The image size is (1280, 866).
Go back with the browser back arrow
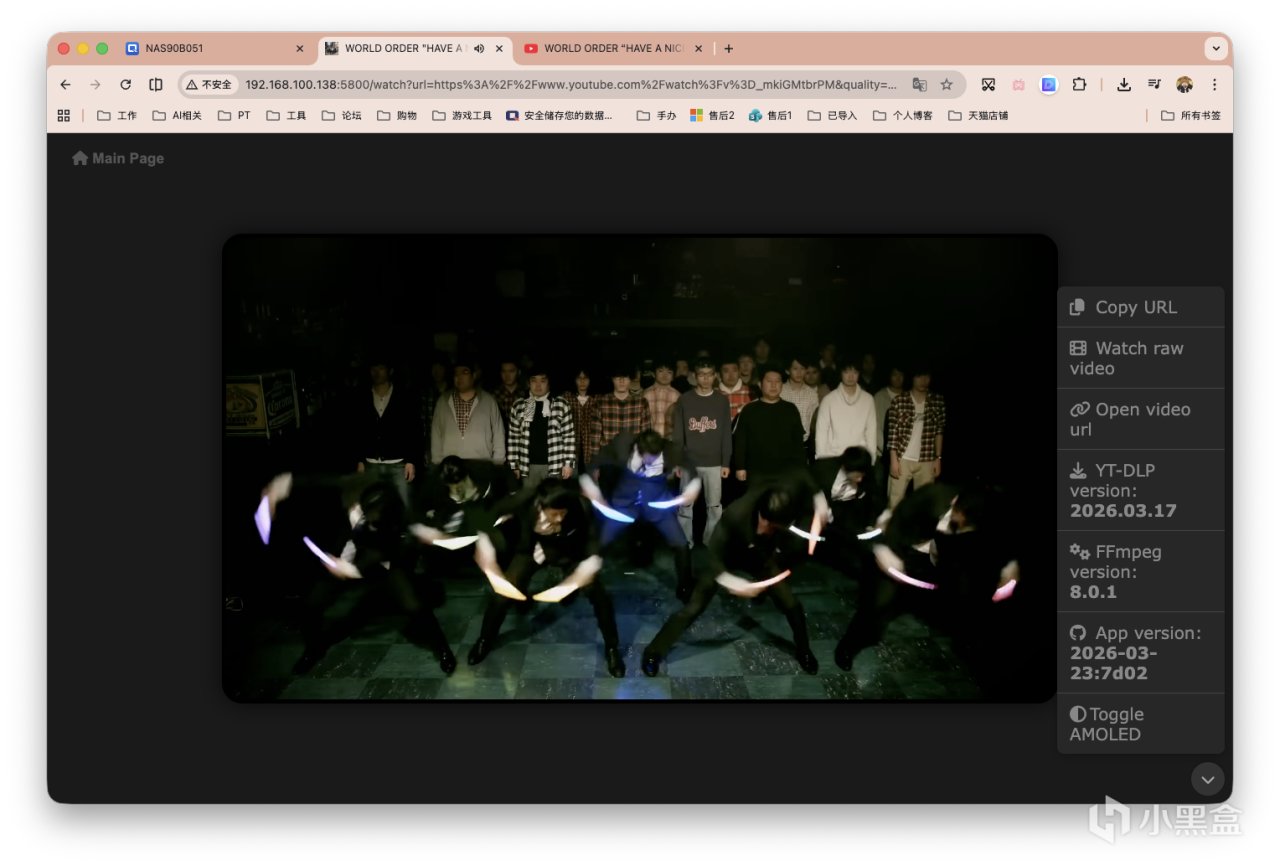[x=66, y=85]
